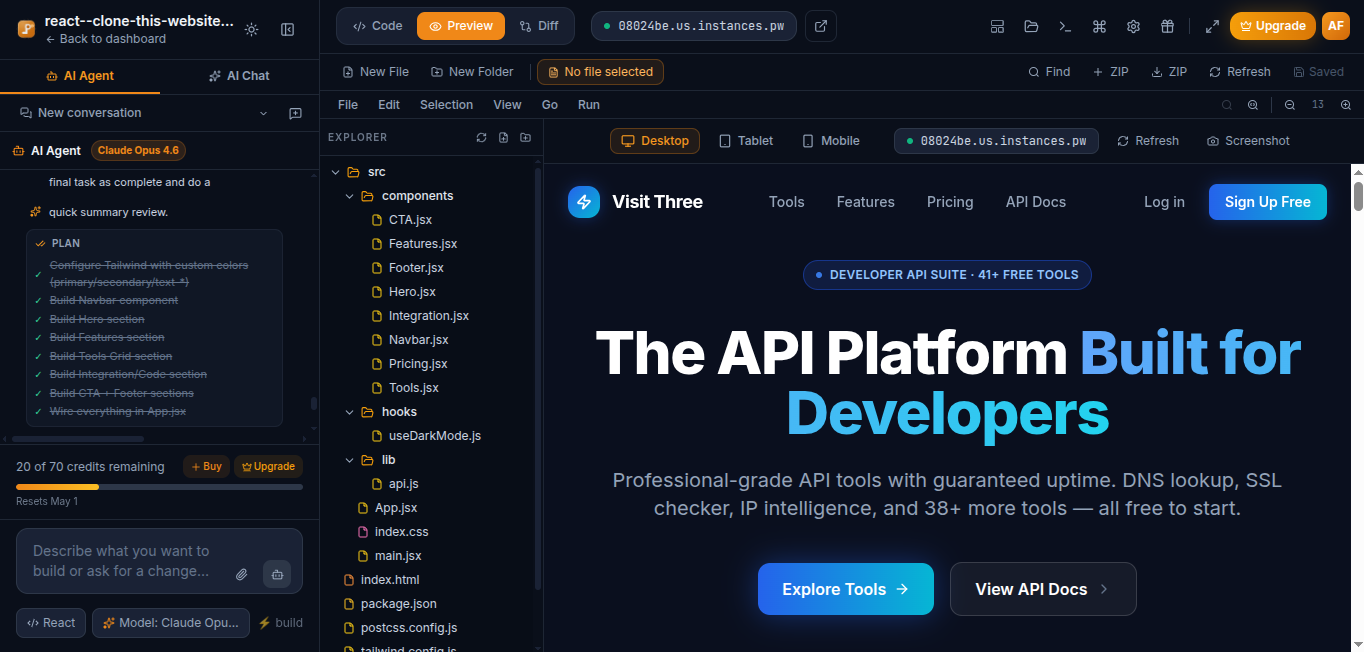This screenshot has height=652, width=1364.
Task: Expand the New conversation dropdown
Action: tap(264, 114)
